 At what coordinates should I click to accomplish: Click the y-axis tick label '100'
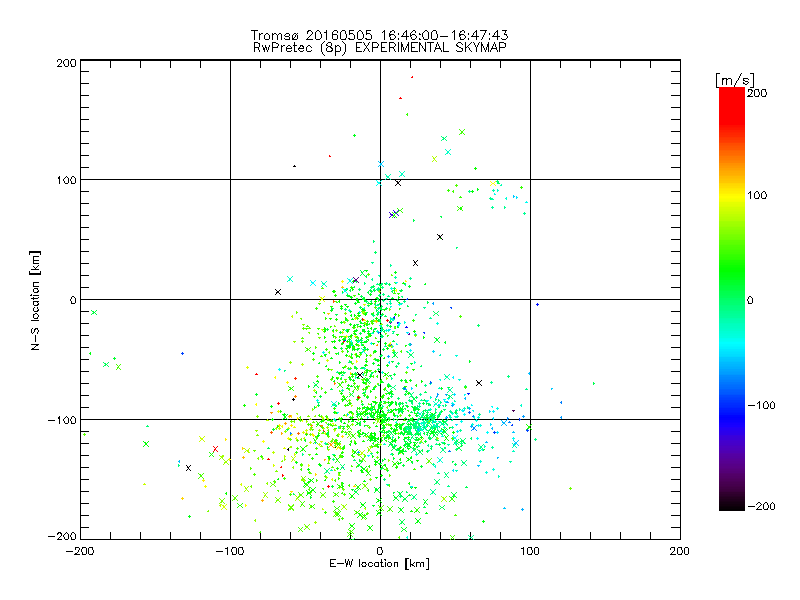[x=66, y=180]
